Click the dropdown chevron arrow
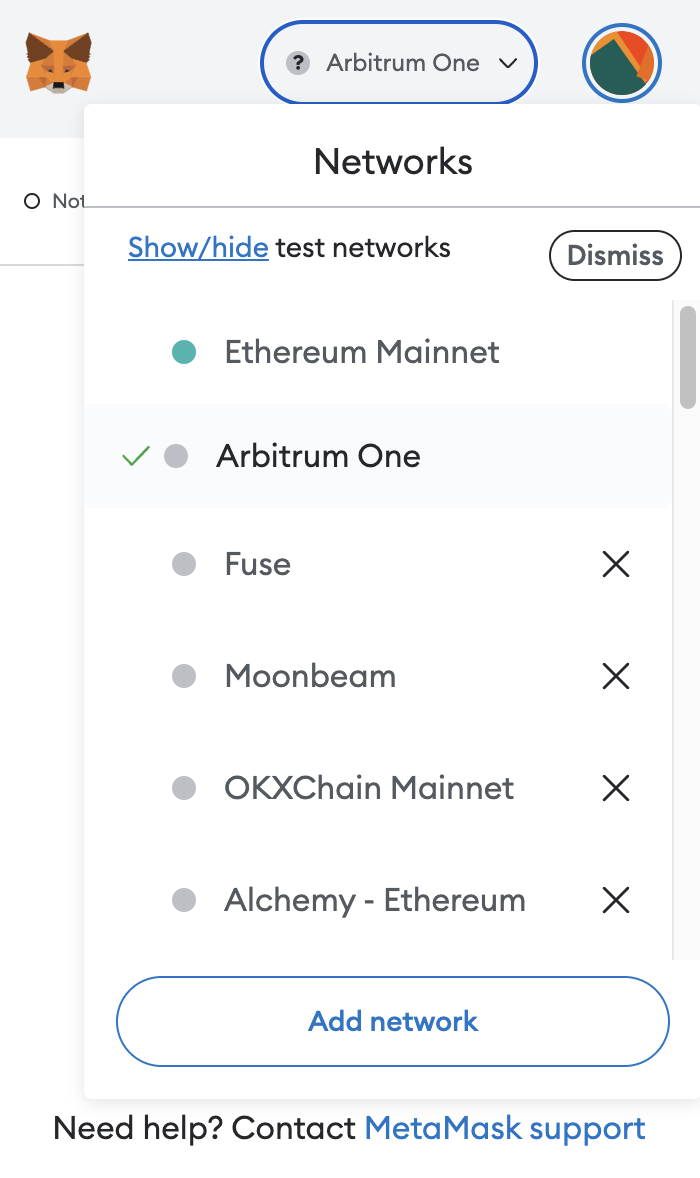The image size is (700, 1178). [508, 64]
